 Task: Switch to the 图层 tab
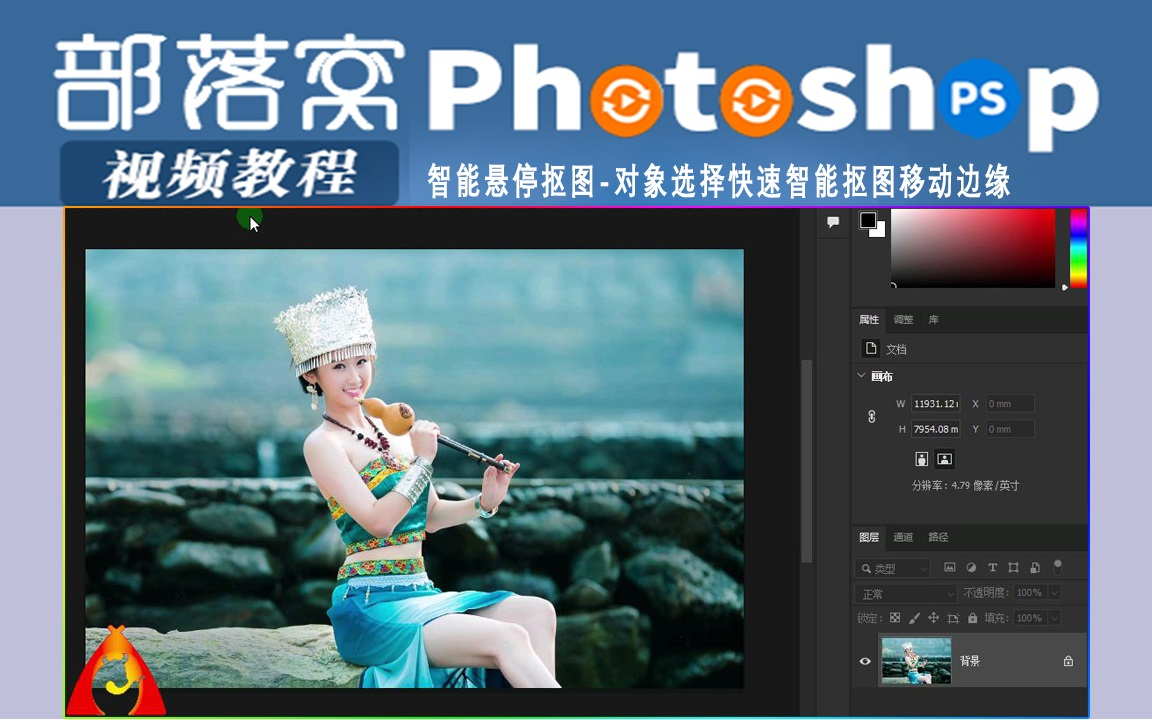pos(868,537)
